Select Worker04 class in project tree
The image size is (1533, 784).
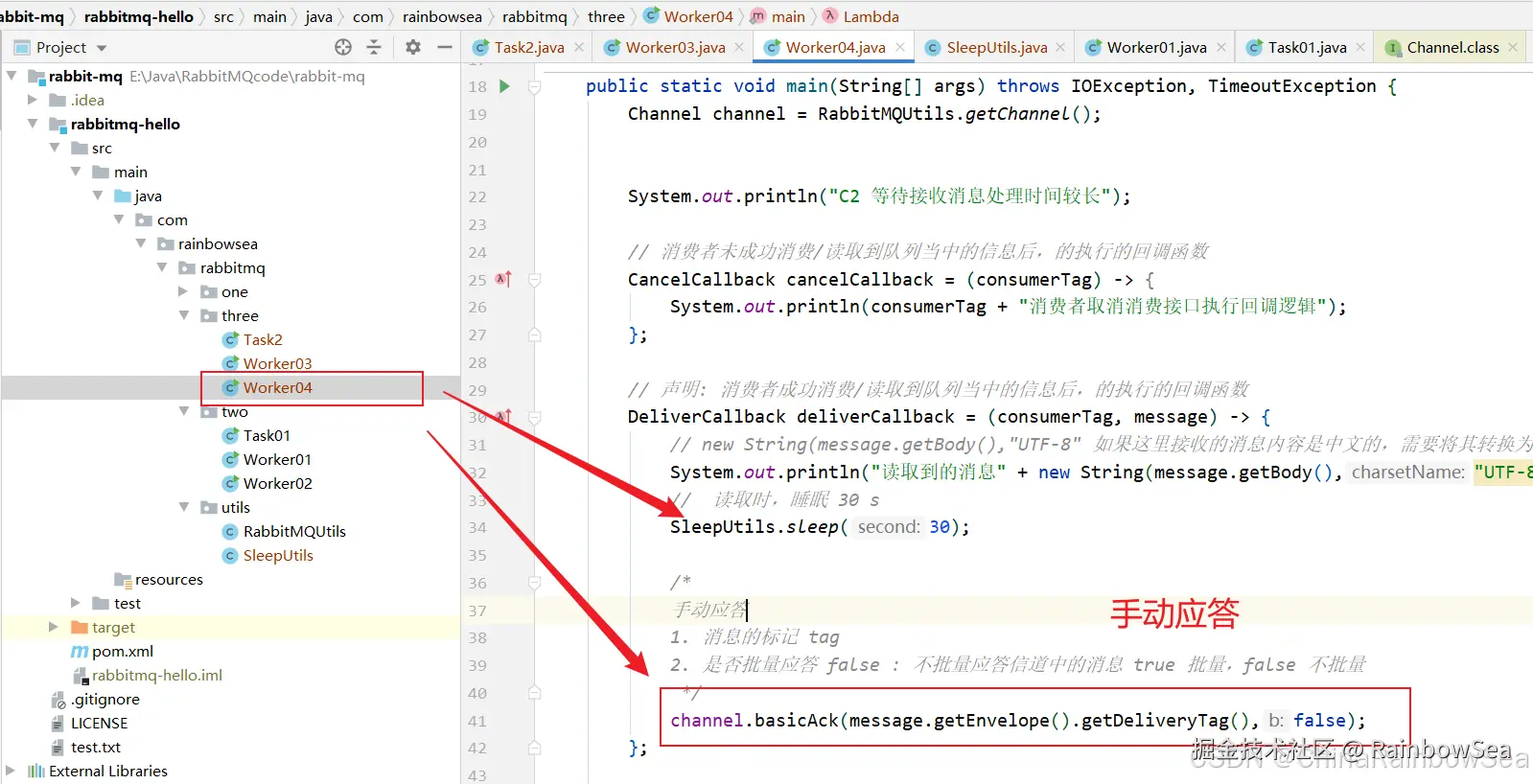(x=277, y=387)
